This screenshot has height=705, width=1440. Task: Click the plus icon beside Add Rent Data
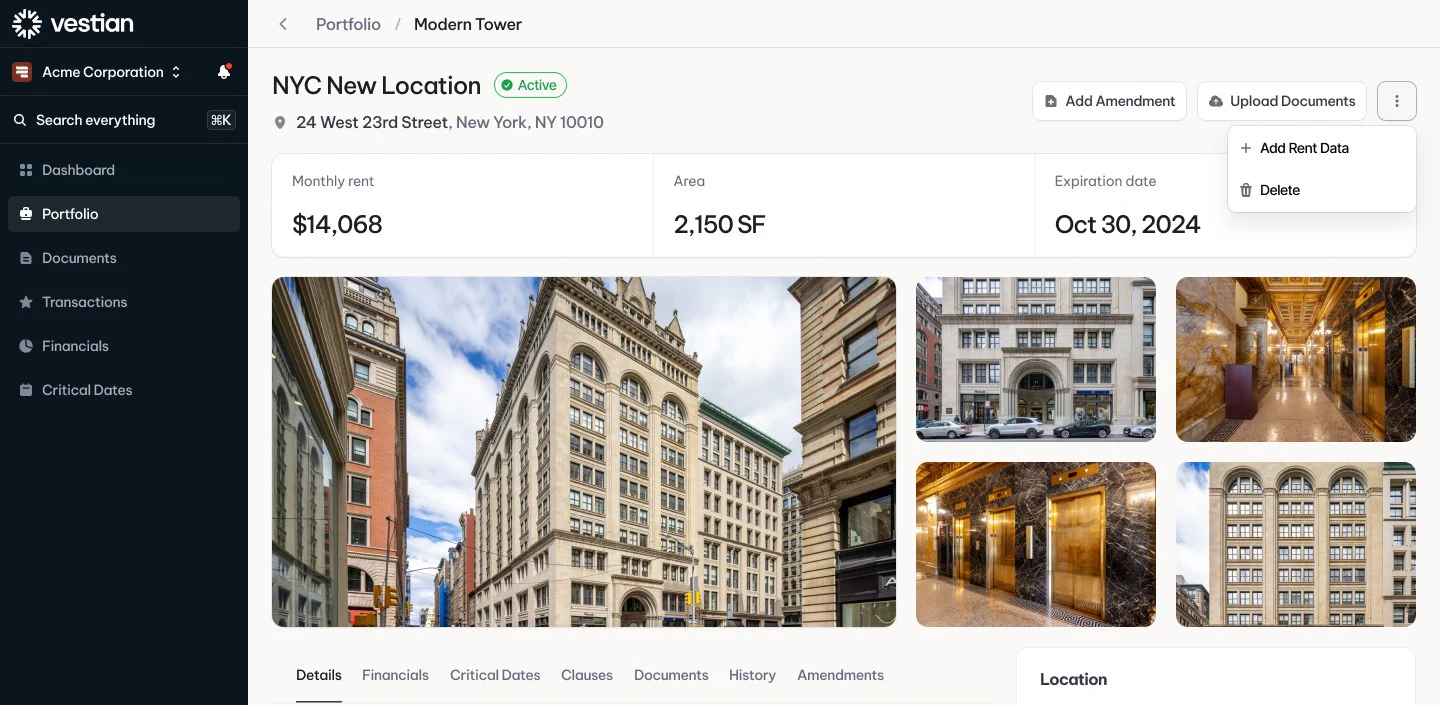[1246, 148]
